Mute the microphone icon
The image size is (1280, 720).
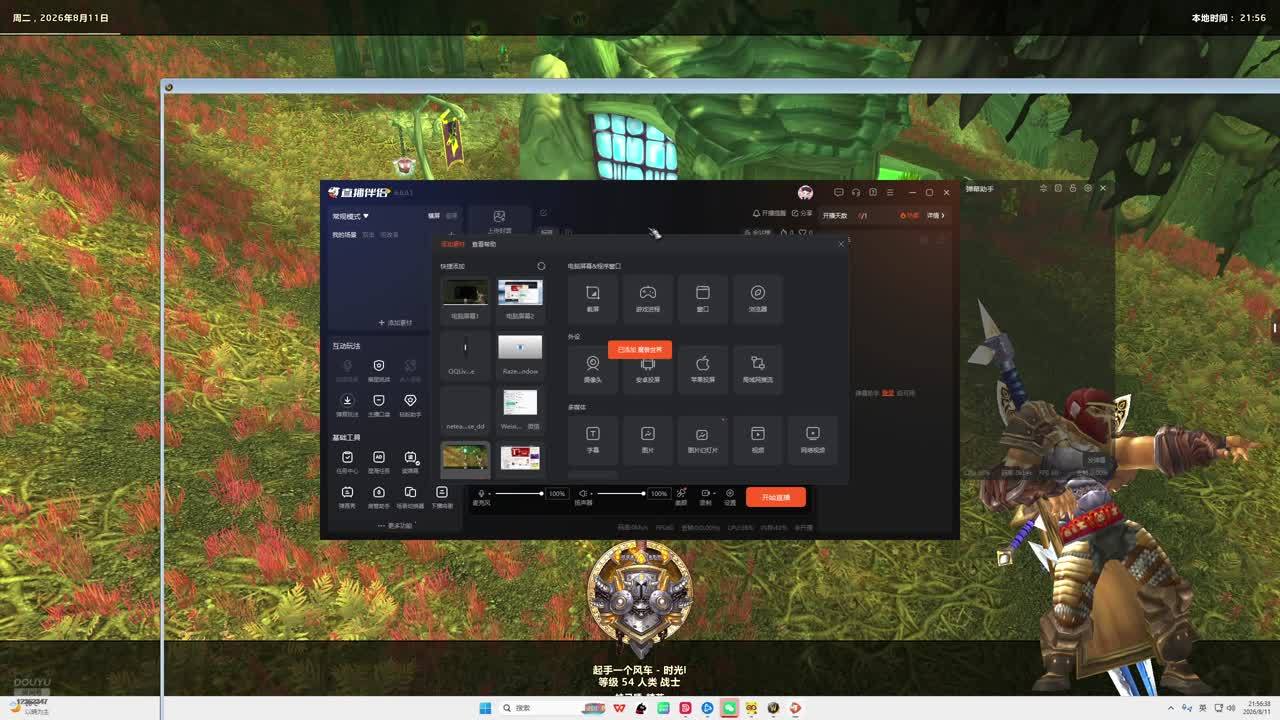[481, 494]
